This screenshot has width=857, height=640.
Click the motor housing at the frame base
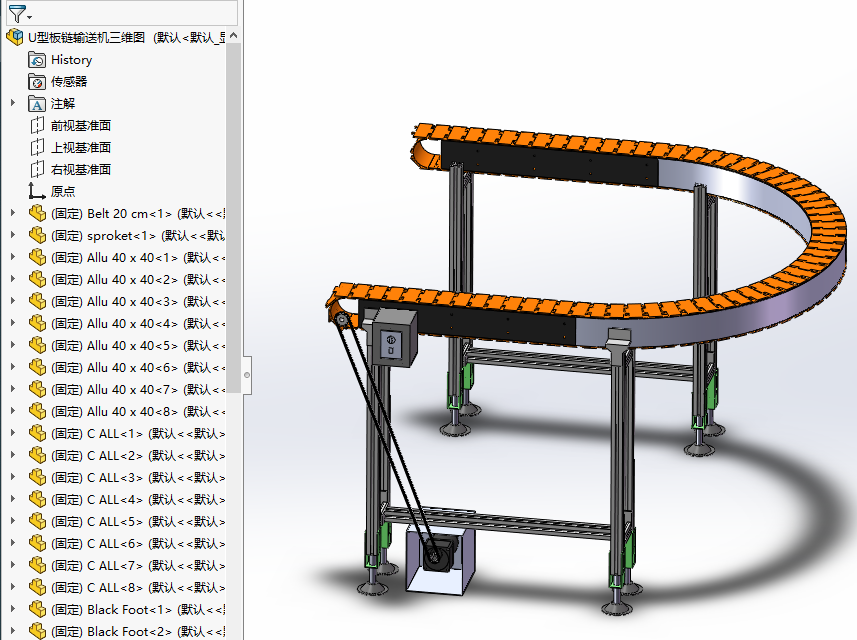[441, 559]
